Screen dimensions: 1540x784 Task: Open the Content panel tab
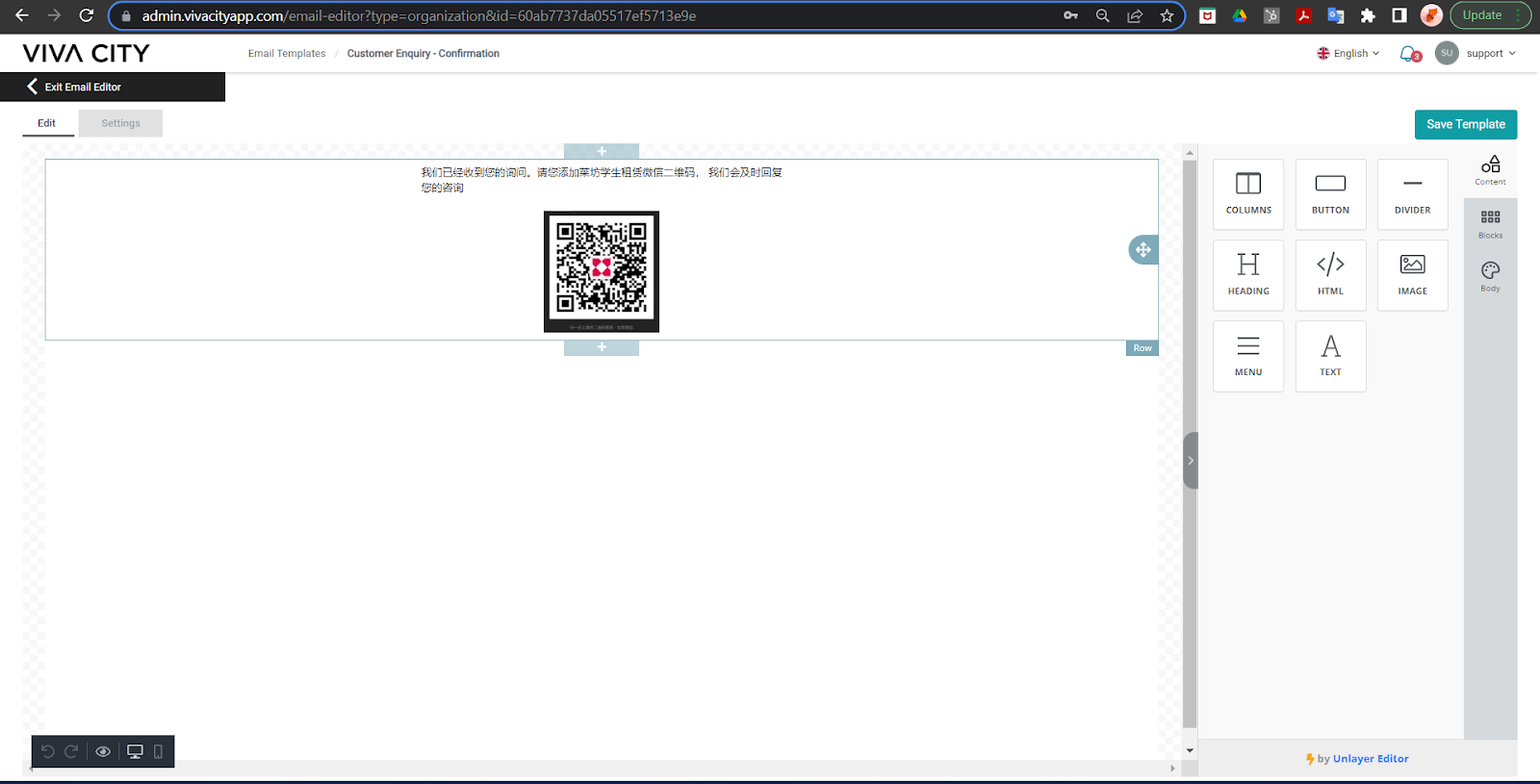tap(1490, 170)
